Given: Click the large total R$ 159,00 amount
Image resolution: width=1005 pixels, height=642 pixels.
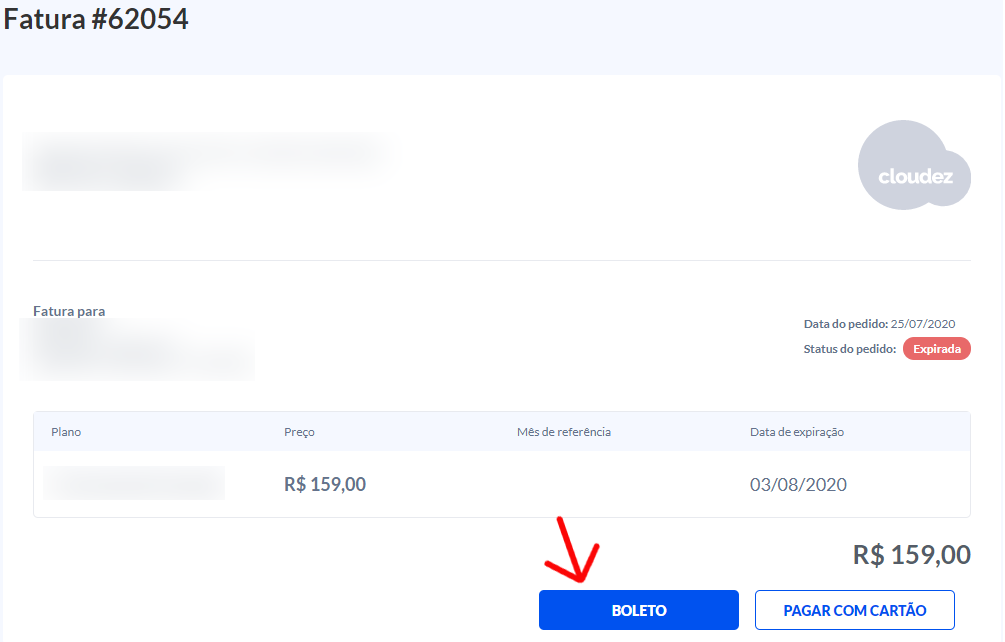Looking at the screenshot, I should 911,555.
